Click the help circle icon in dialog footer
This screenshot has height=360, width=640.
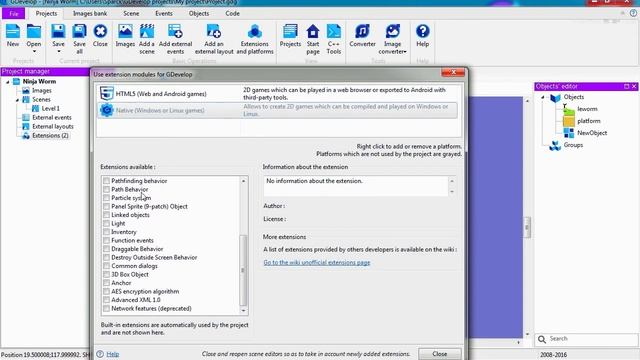[100, 354]
